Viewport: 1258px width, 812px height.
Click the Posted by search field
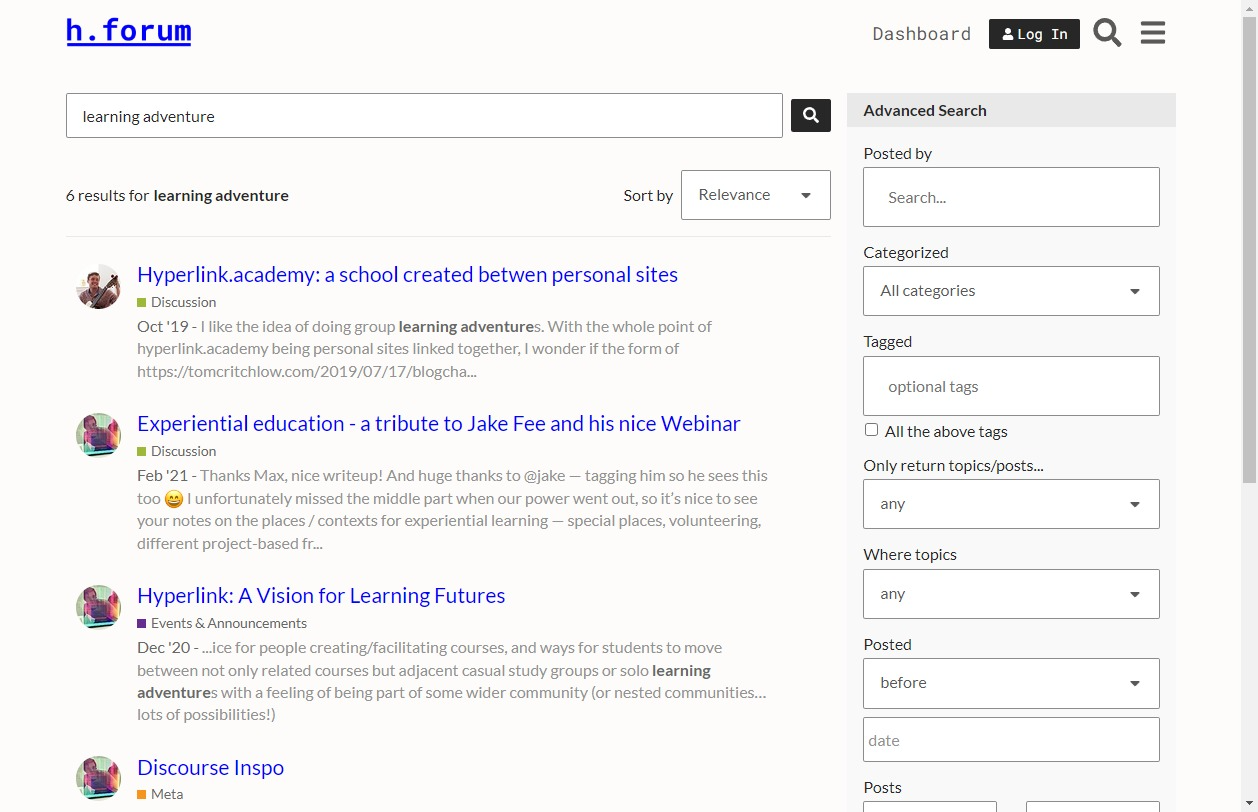coord(1011,197)
